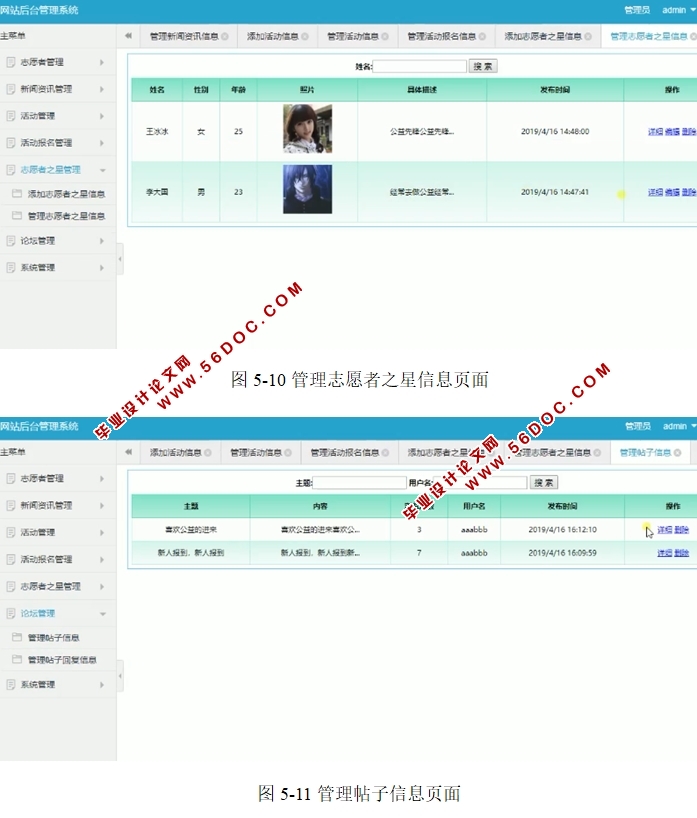697x818 pixels.
Task: Click 用户名 column header in posts table
Action: point(474,506)
